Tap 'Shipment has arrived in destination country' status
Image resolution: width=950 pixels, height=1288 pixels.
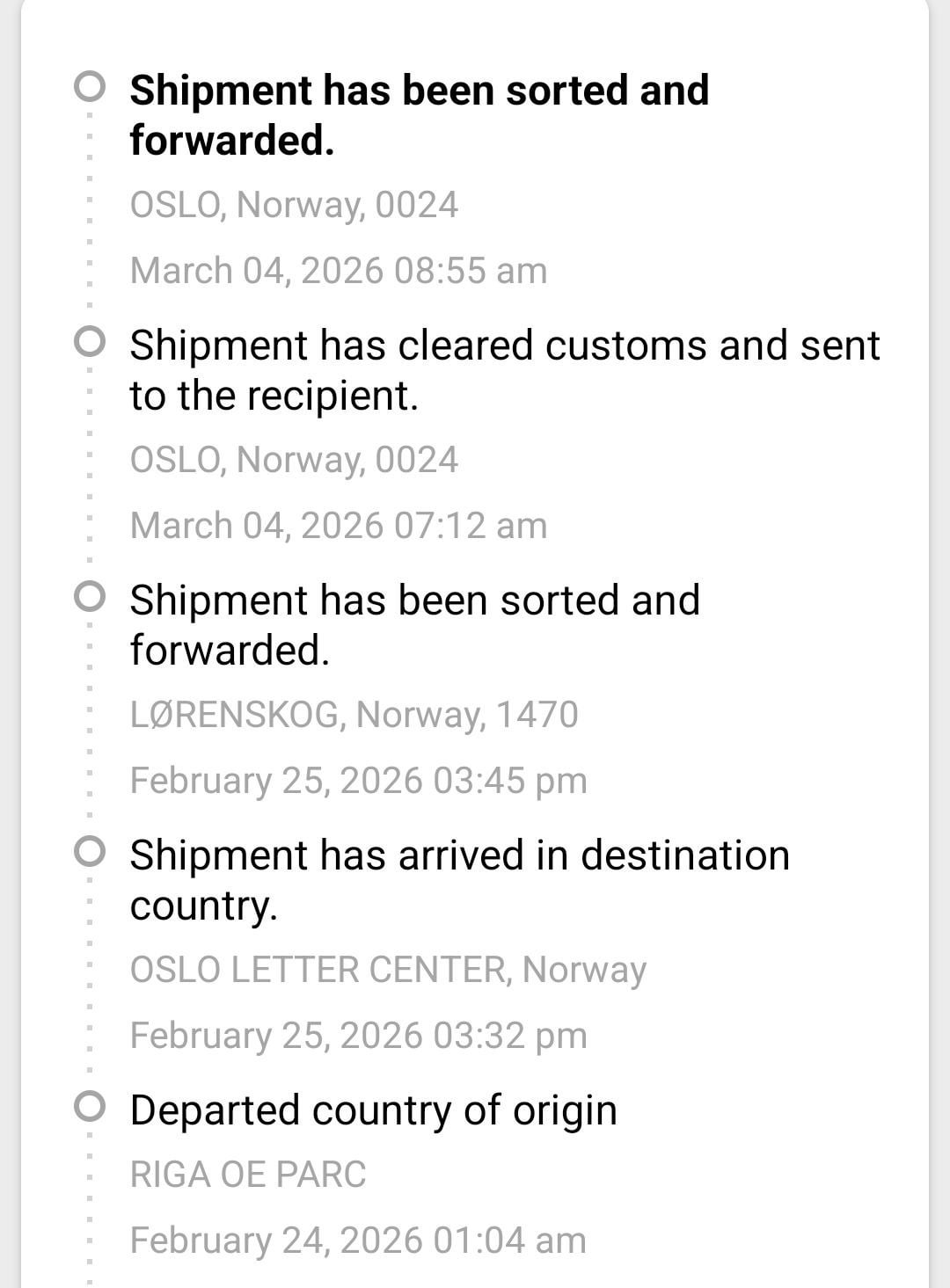459,880
